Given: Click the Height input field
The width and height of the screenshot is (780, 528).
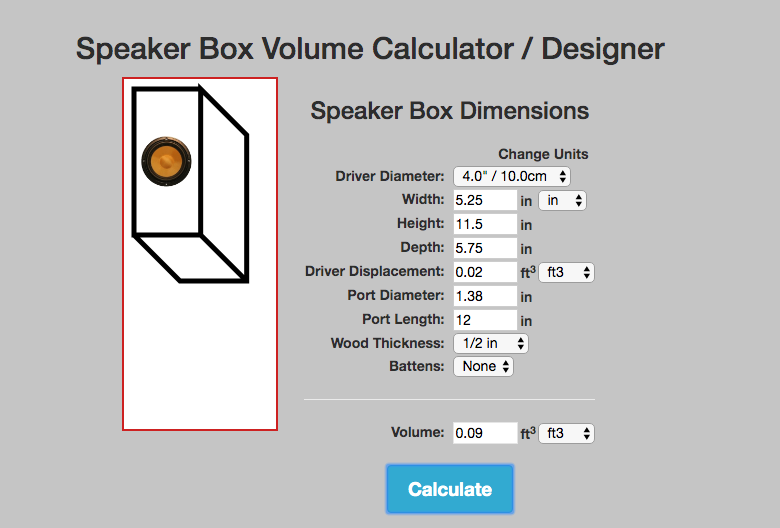Looking at the screenshot, I should pos(485,224).
